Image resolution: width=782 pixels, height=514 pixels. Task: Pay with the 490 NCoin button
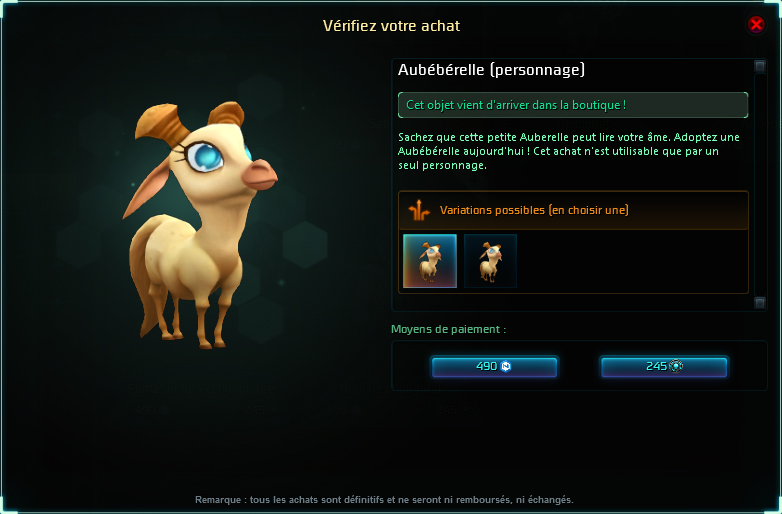pyautogui.click(x=494, y=366)
